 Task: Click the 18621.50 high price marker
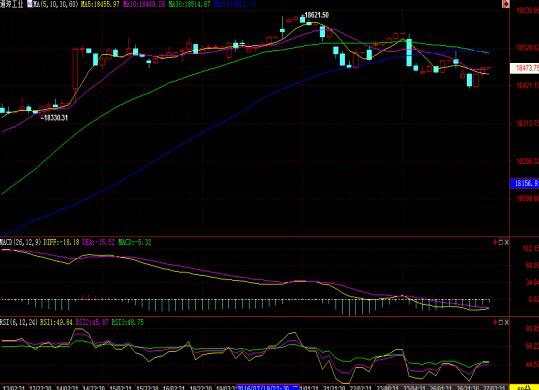pos(317,15)
